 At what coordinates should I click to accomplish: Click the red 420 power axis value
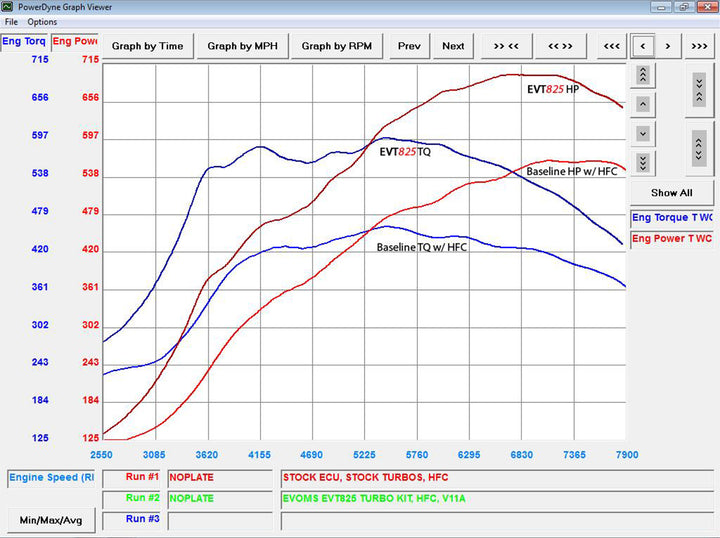90,249
